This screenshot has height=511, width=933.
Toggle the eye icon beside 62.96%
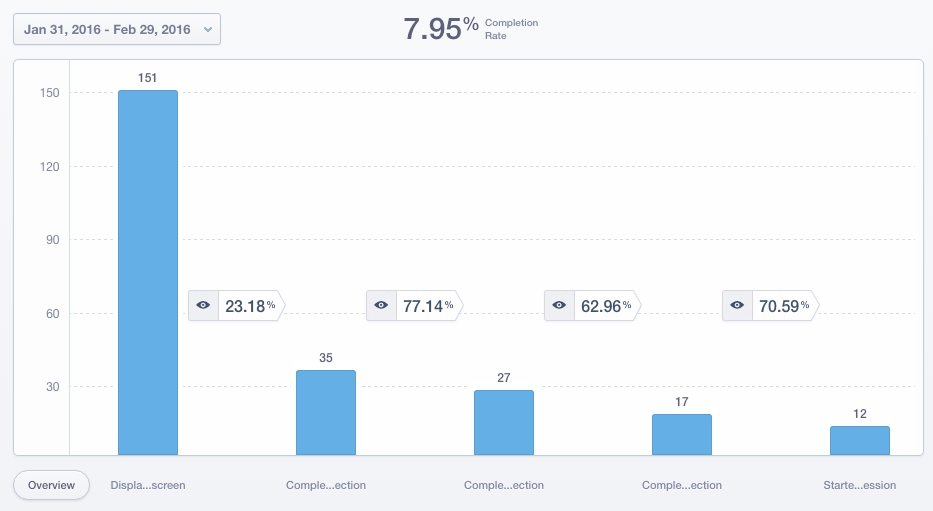click(x=559, y=305)
